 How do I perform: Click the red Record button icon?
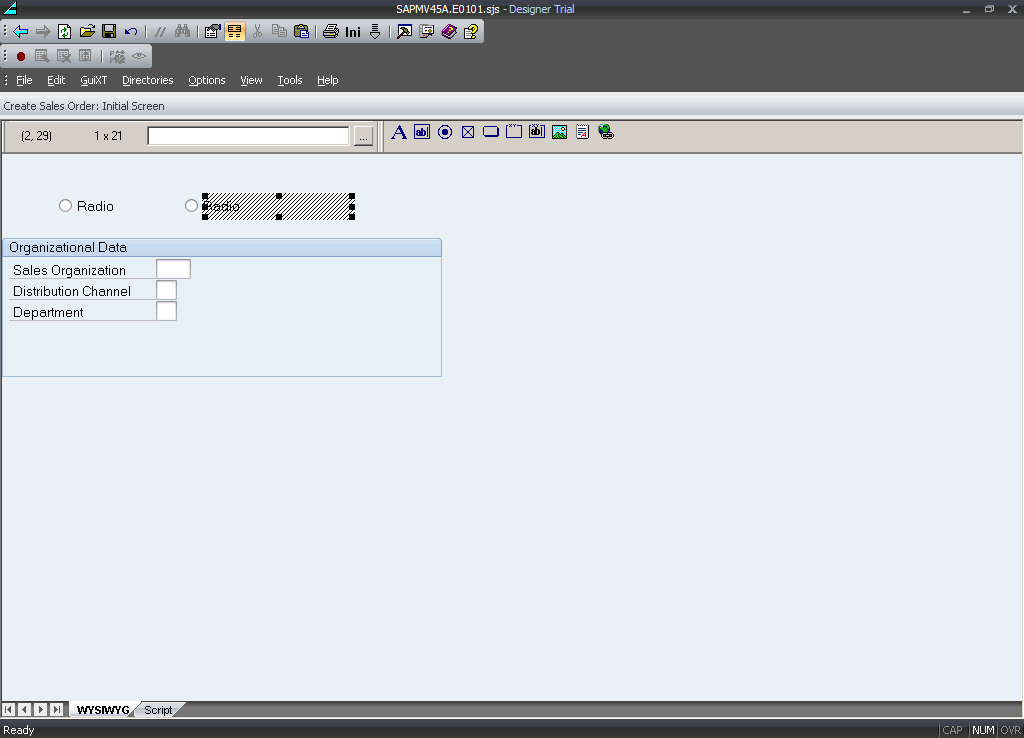click(x=20, y=56)
